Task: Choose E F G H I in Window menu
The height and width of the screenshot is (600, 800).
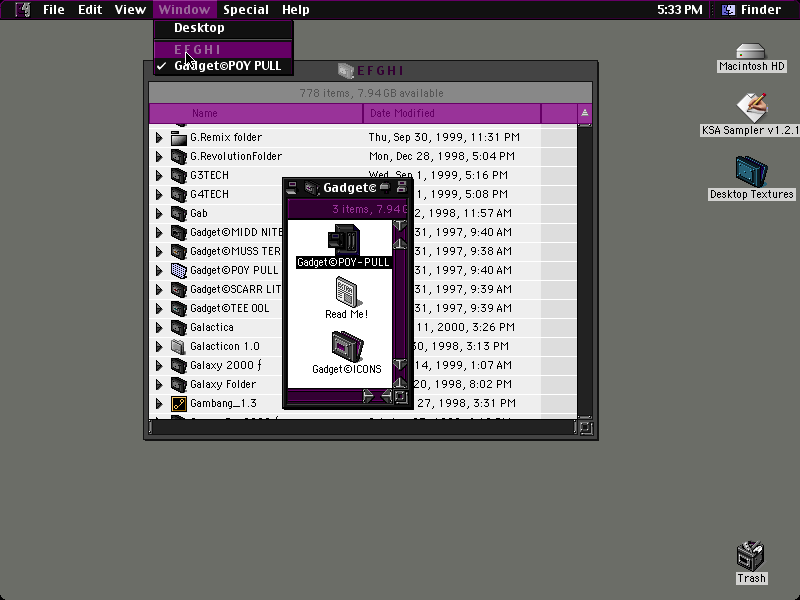Action: coord(223,49)
